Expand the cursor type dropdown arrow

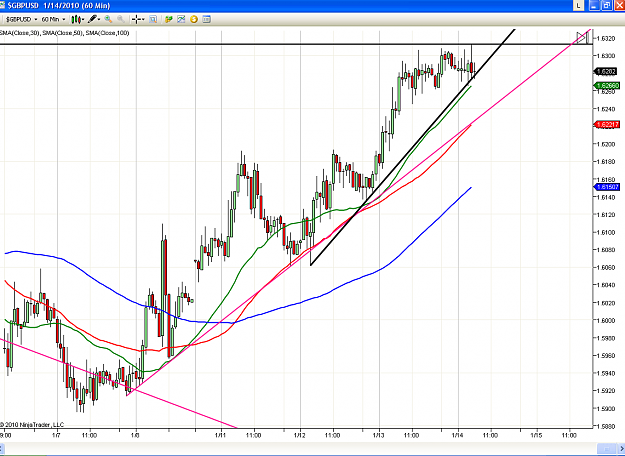[x=143, y=19]
